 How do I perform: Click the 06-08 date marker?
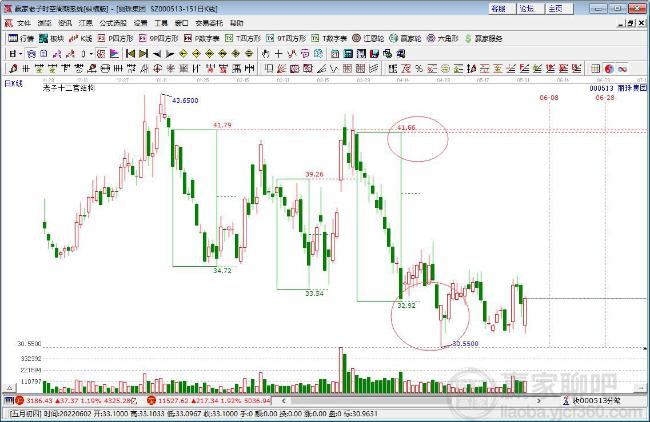[549, 98]
